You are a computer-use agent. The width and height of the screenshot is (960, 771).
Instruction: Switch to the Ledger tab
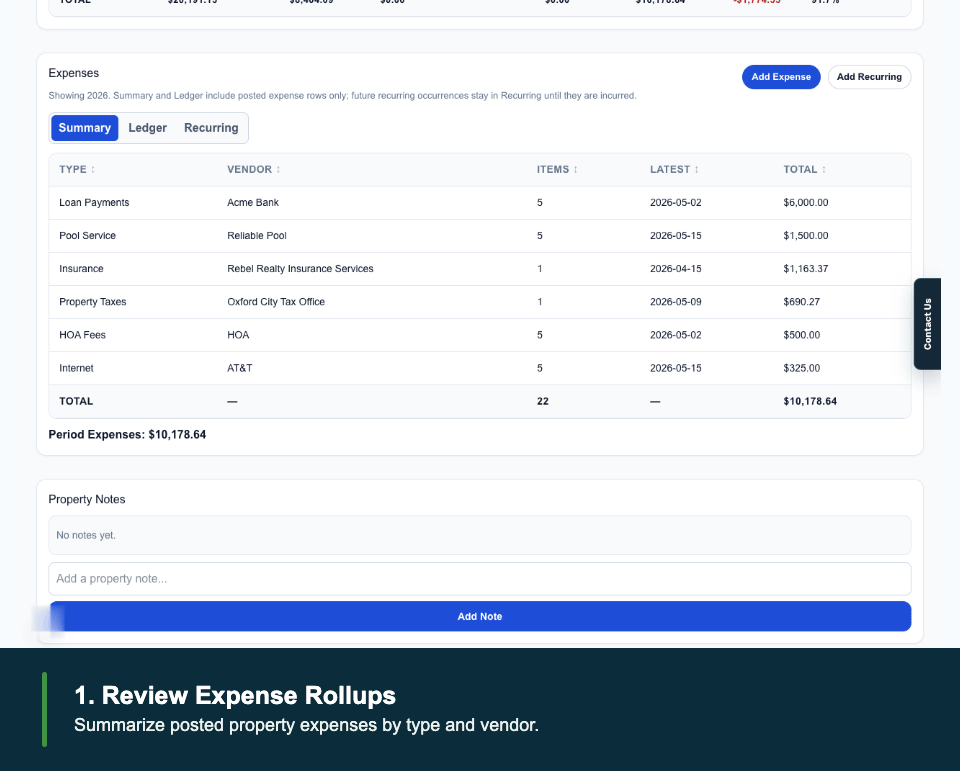(148, 128)
